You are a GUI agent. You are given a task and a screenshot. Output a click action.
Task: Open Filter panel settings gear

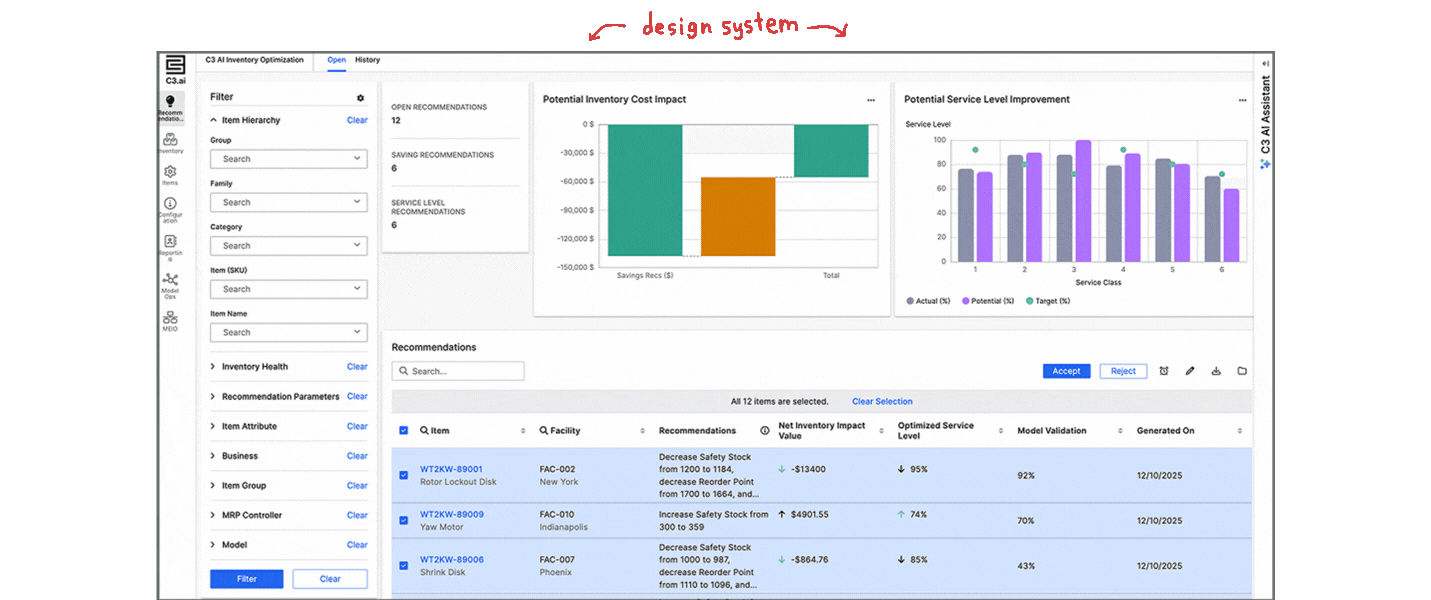coord(361,98)
